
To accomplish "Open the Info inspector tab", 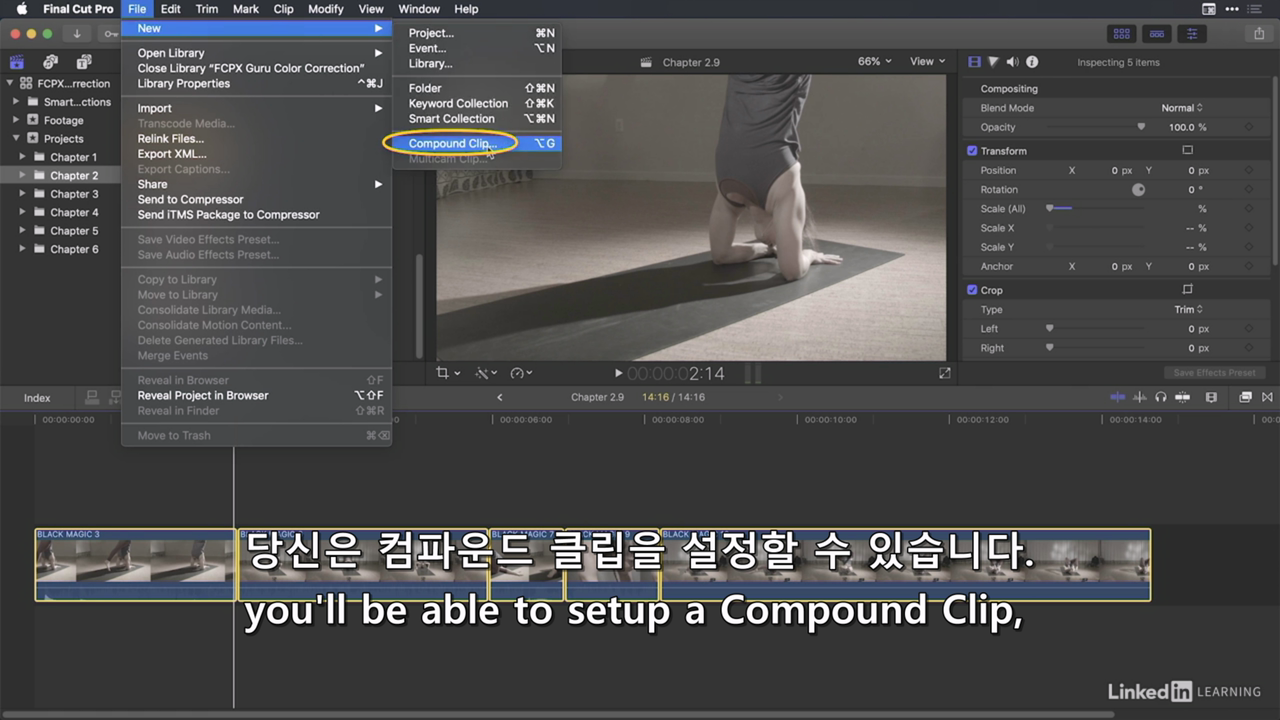I will [1032, 62].
